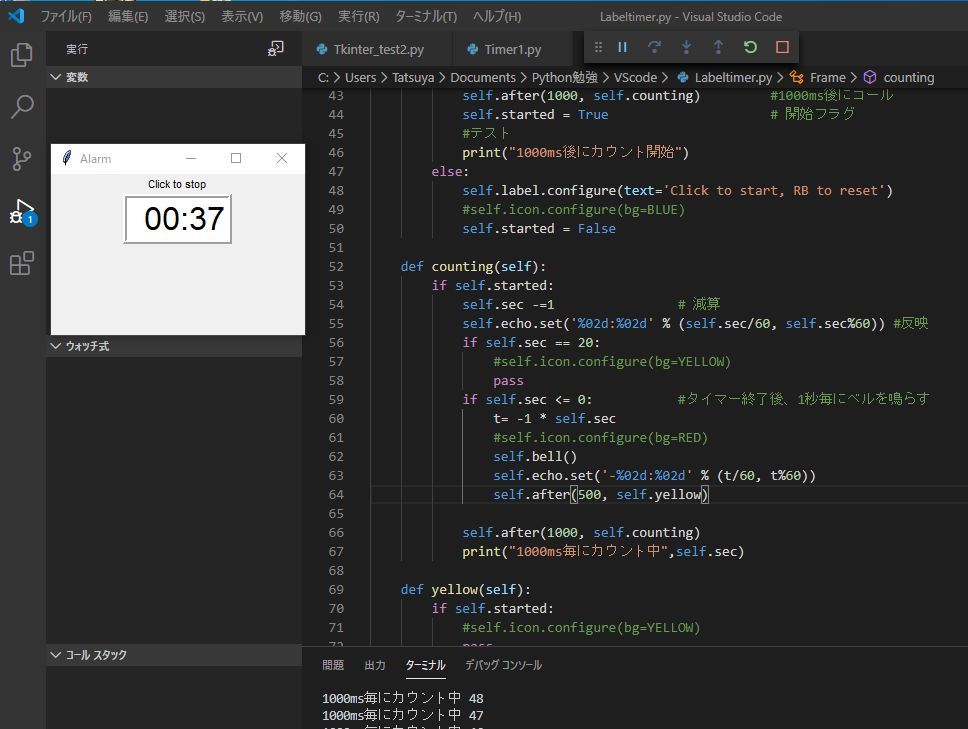Click the Frame breadcrumb segment
The image size is (968, 729).
[x=827, y=78]
